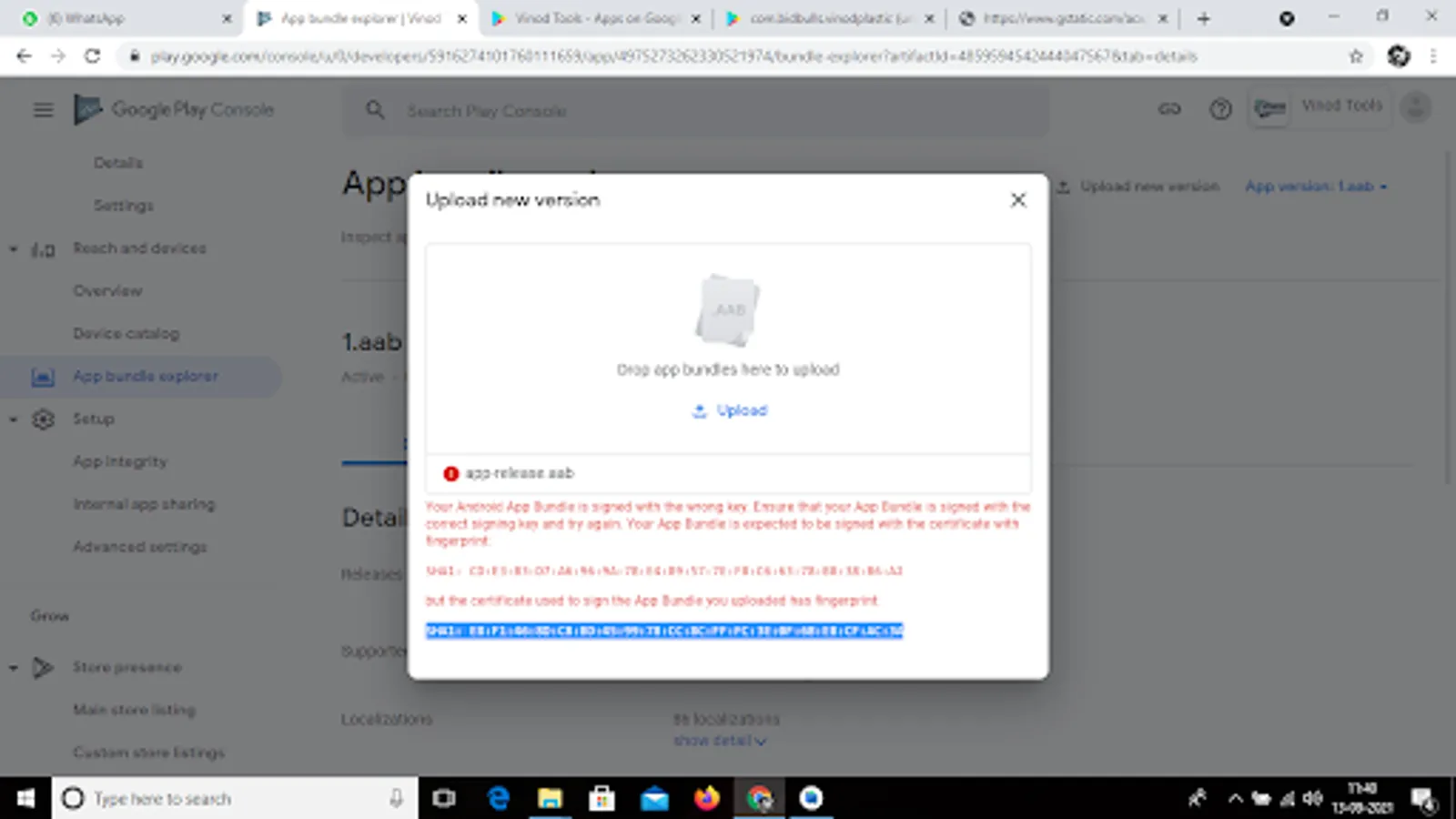Open Internal app sharing in sidebar
Viewport: 1456px width, 819px height.
tap(144, 504)
